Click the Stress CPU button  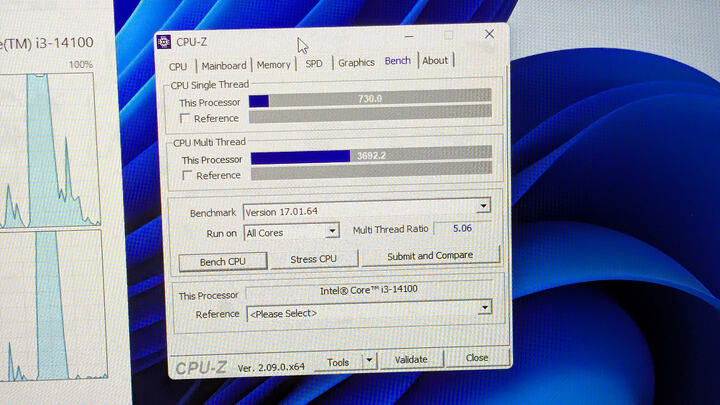pos(314,259)
